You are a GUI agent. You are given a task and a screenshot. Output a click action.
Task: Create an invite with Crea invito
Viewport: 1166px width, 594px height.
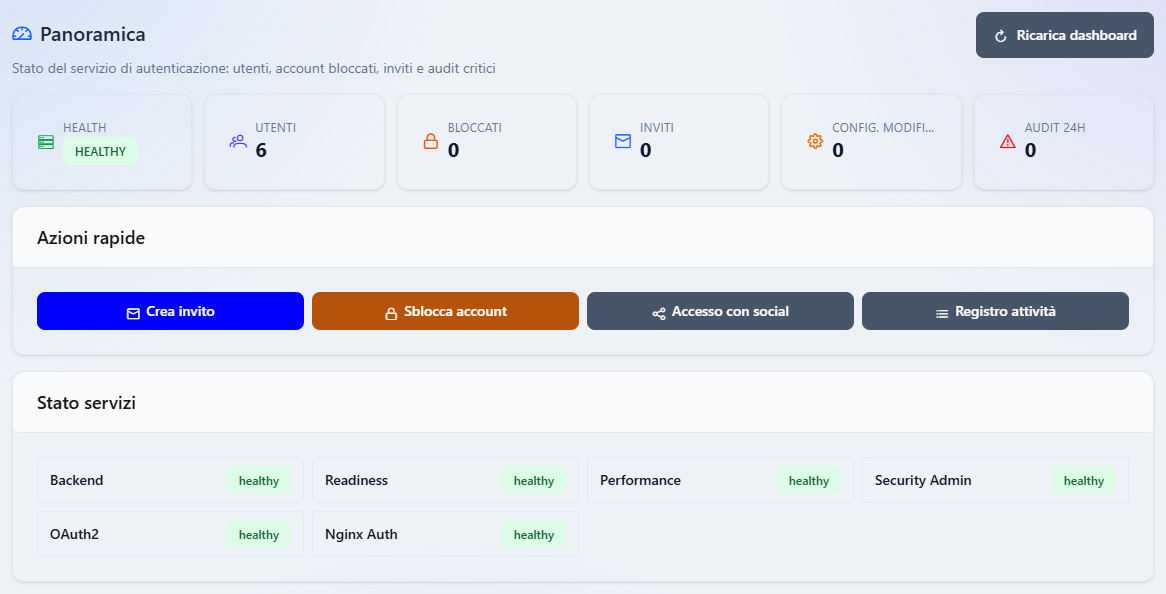click(x=170, y=311)
